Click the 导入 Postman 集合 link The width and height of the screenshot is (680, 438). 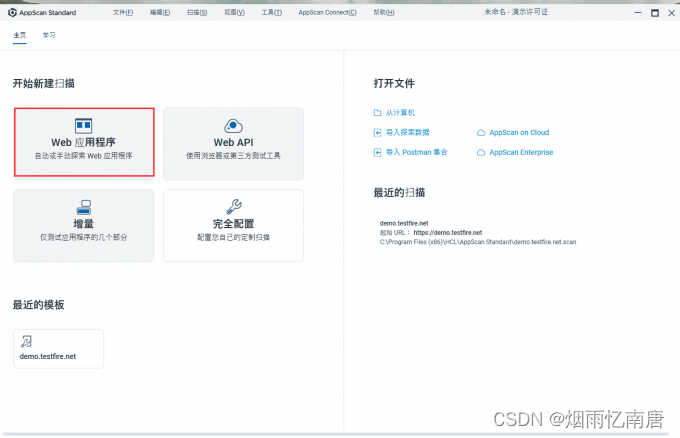(x=417, y=152)
